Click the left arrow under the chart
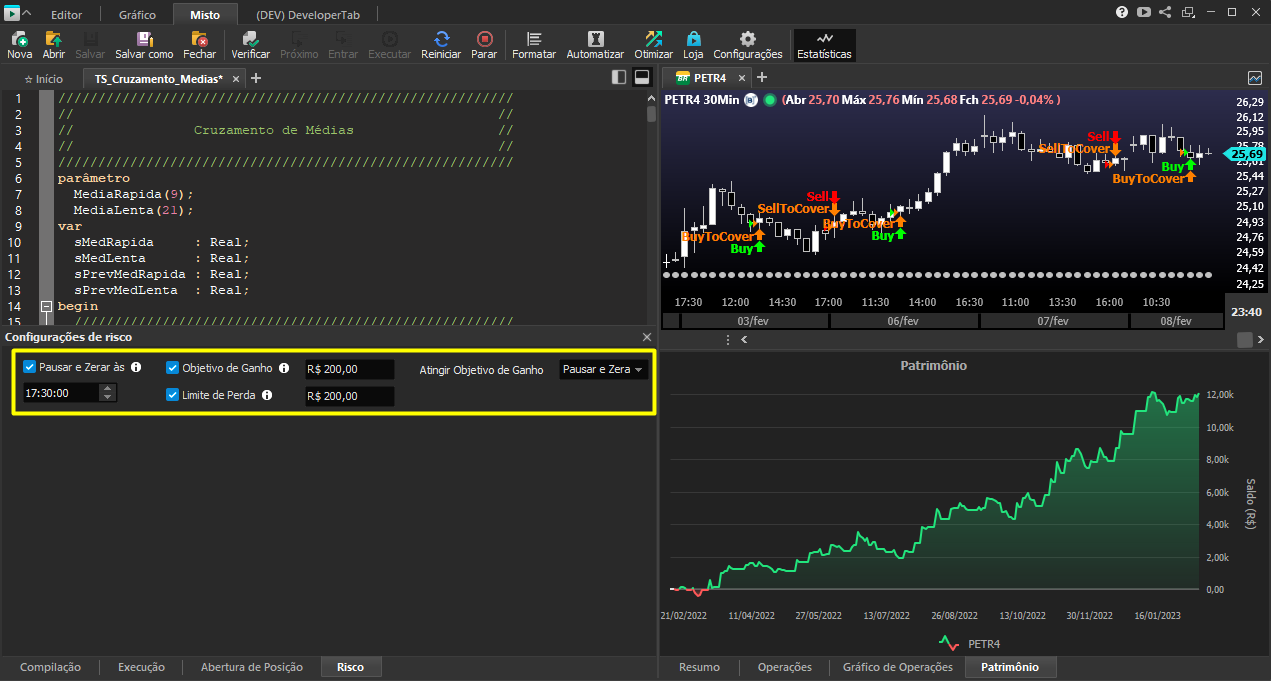 [743, 340]
